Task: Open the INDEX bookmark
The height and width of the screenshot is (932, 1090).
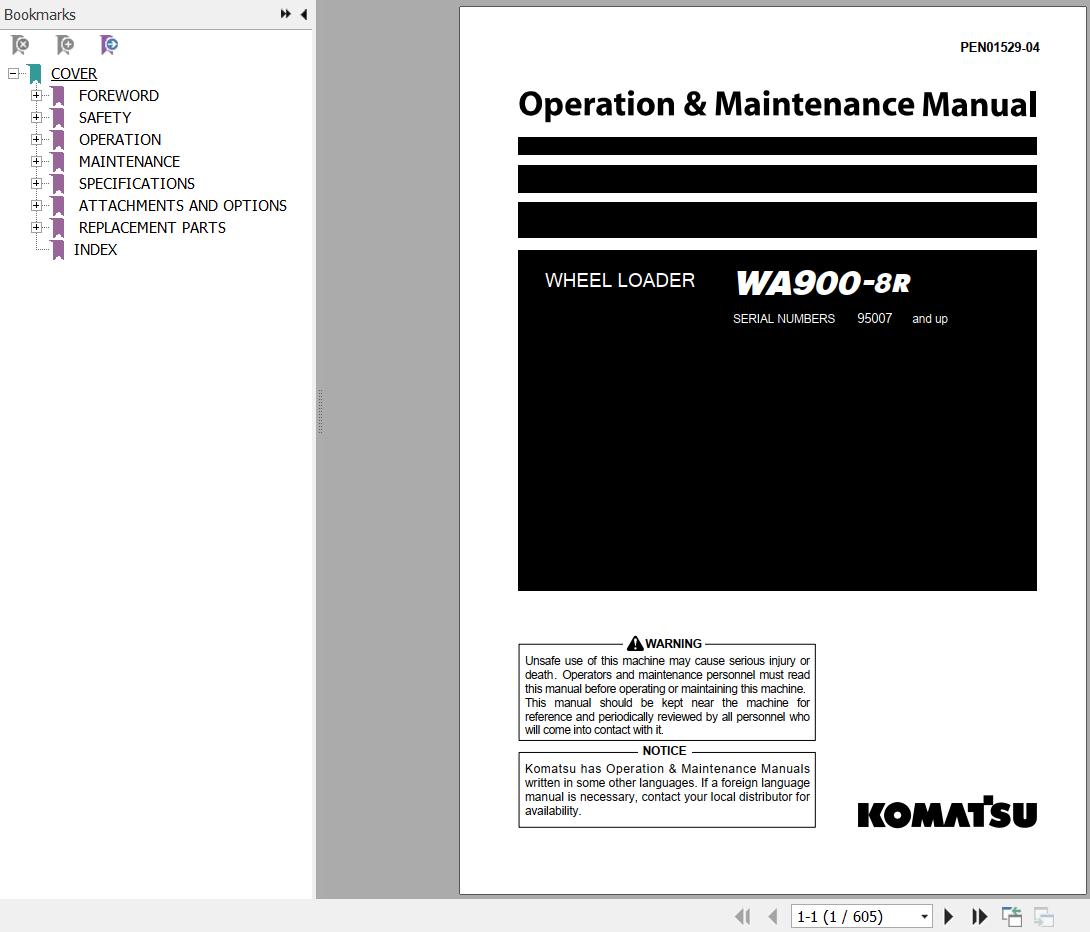Action: coord(95,250)
